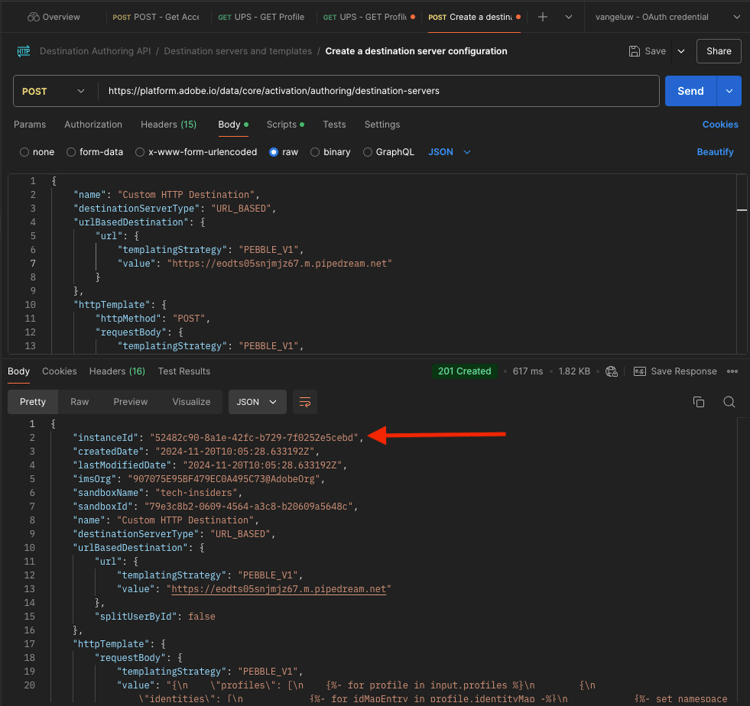
Task: Select the Create a destination tab
Action: click(474, 17)
